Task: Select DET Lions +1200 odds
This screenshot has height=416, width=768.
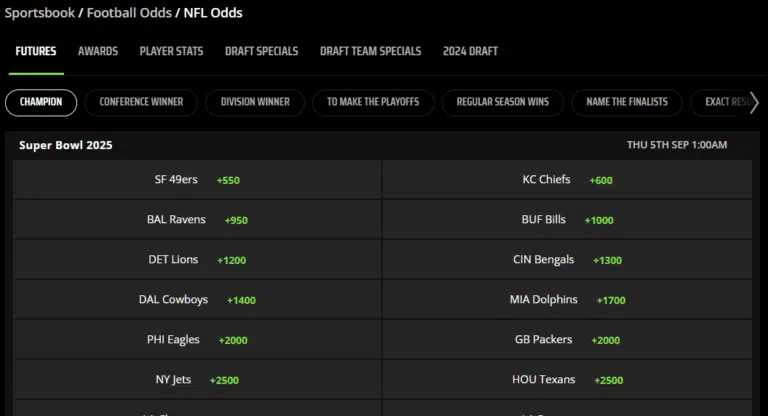Action: [x=197, y=260]
